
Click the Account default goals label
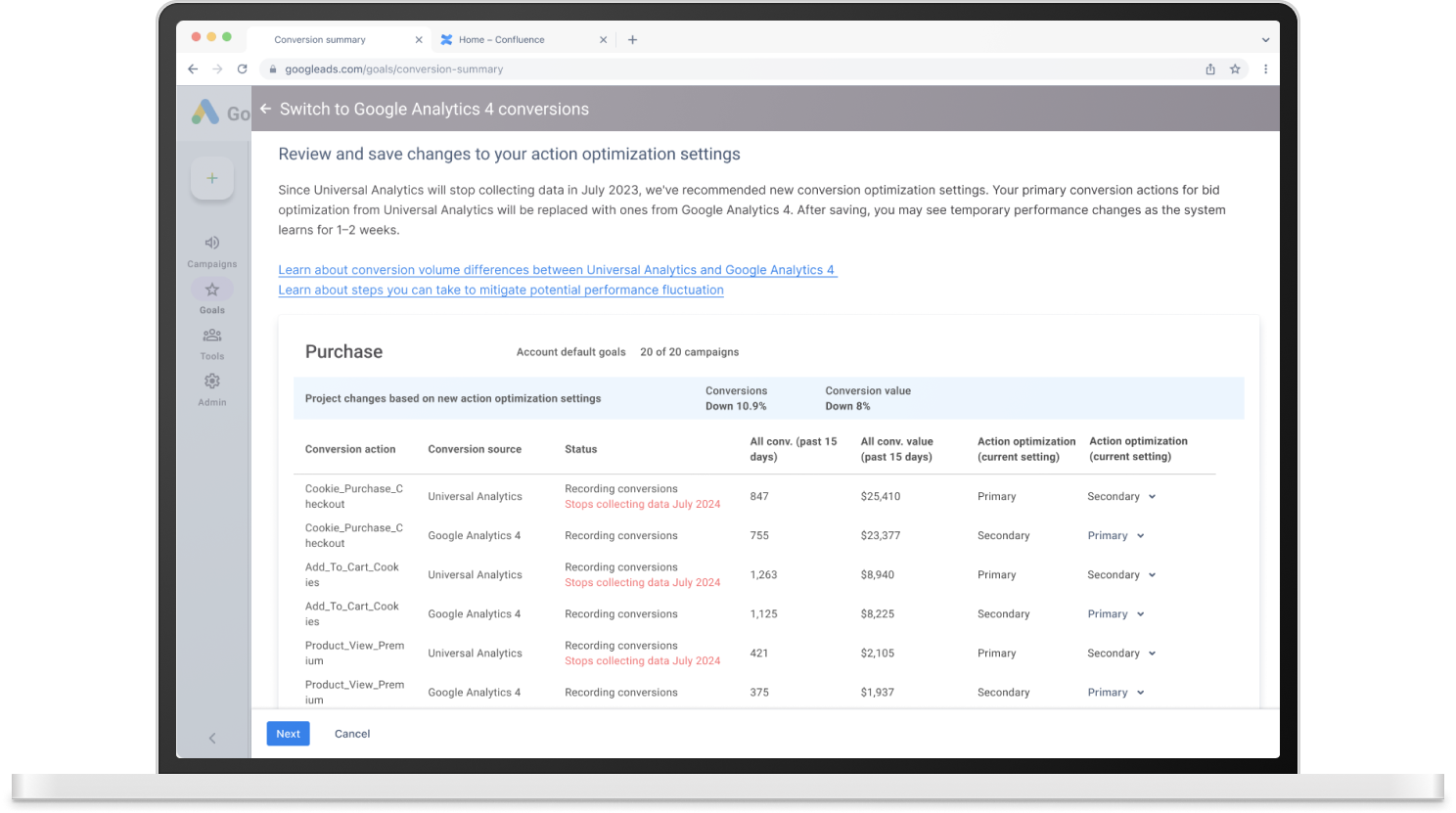click(x=570, y=352)
